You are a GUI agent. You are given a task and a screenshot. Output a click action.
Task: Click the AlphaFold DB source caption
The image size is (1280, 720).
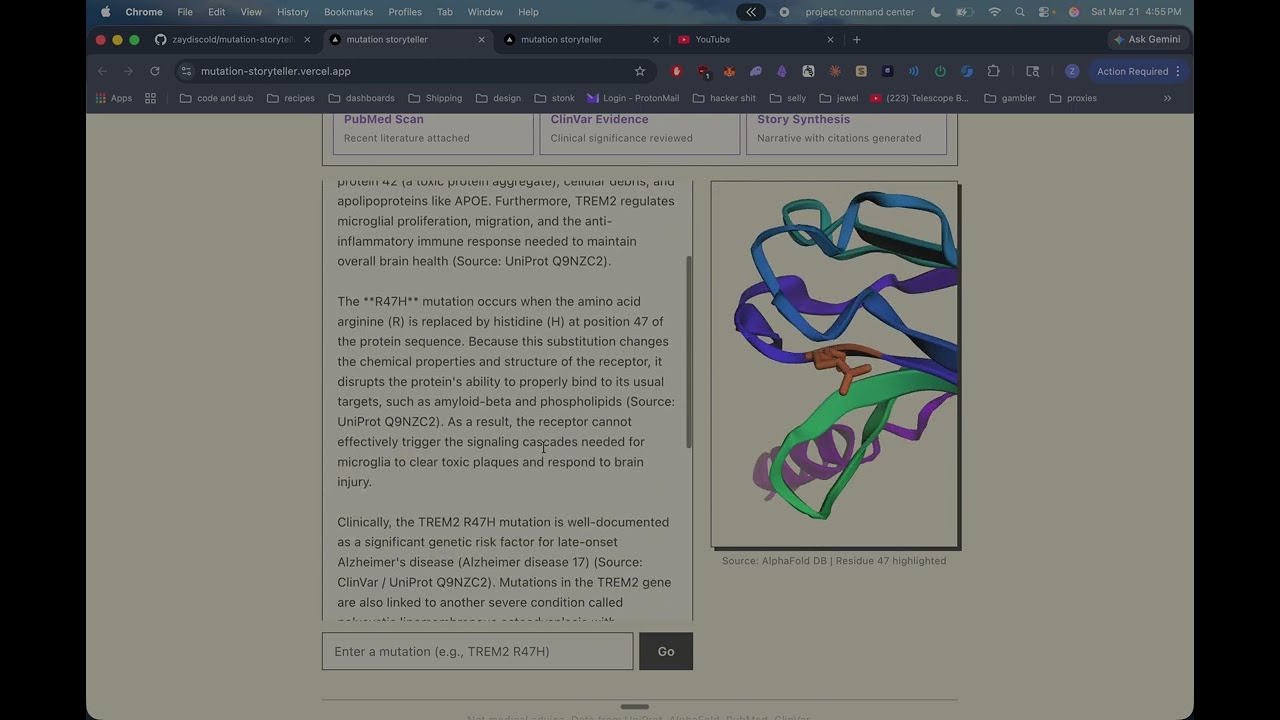pyautogui.click(x=834, y=561)
